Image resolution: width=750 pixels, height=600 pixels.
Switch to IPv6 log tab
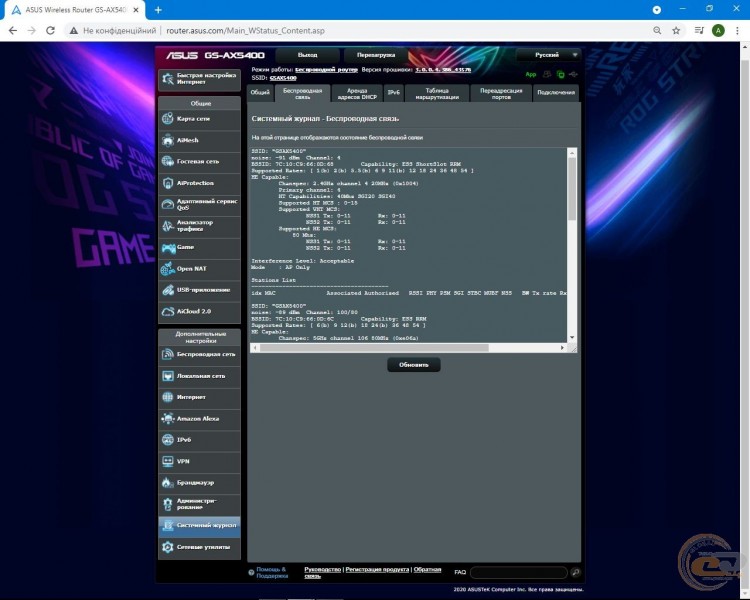pos(394,93)
